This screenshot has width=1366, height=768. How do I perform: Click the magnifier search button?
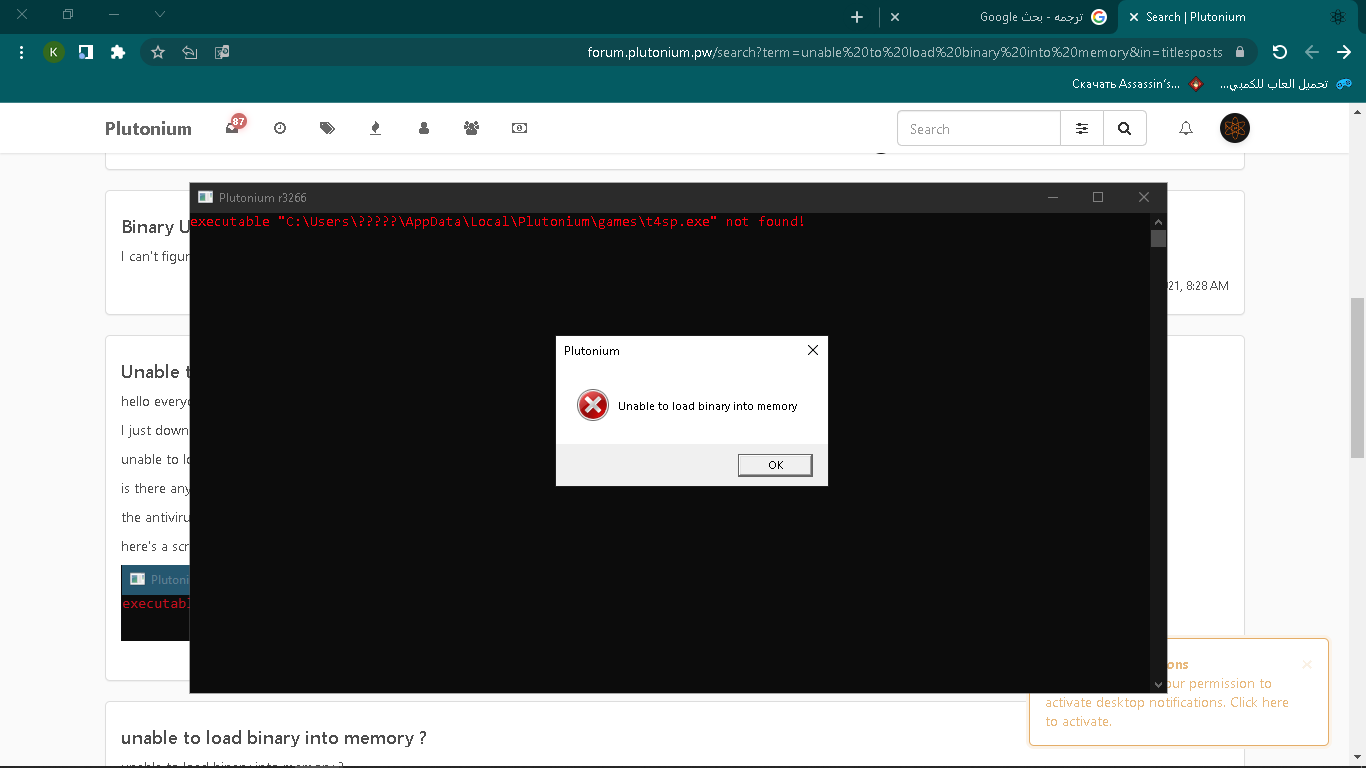(x=1124, y=129)
